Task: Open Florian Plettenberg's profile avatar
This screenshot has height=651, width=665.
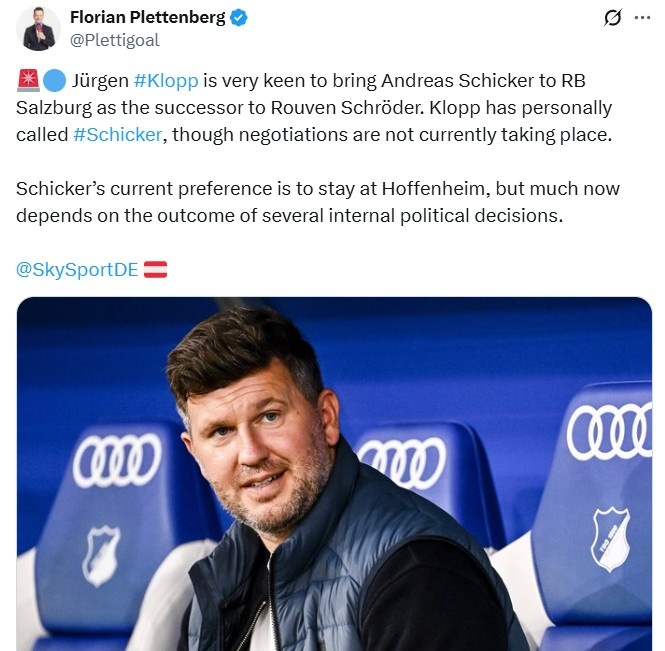Action: click(x=38, y=28)
